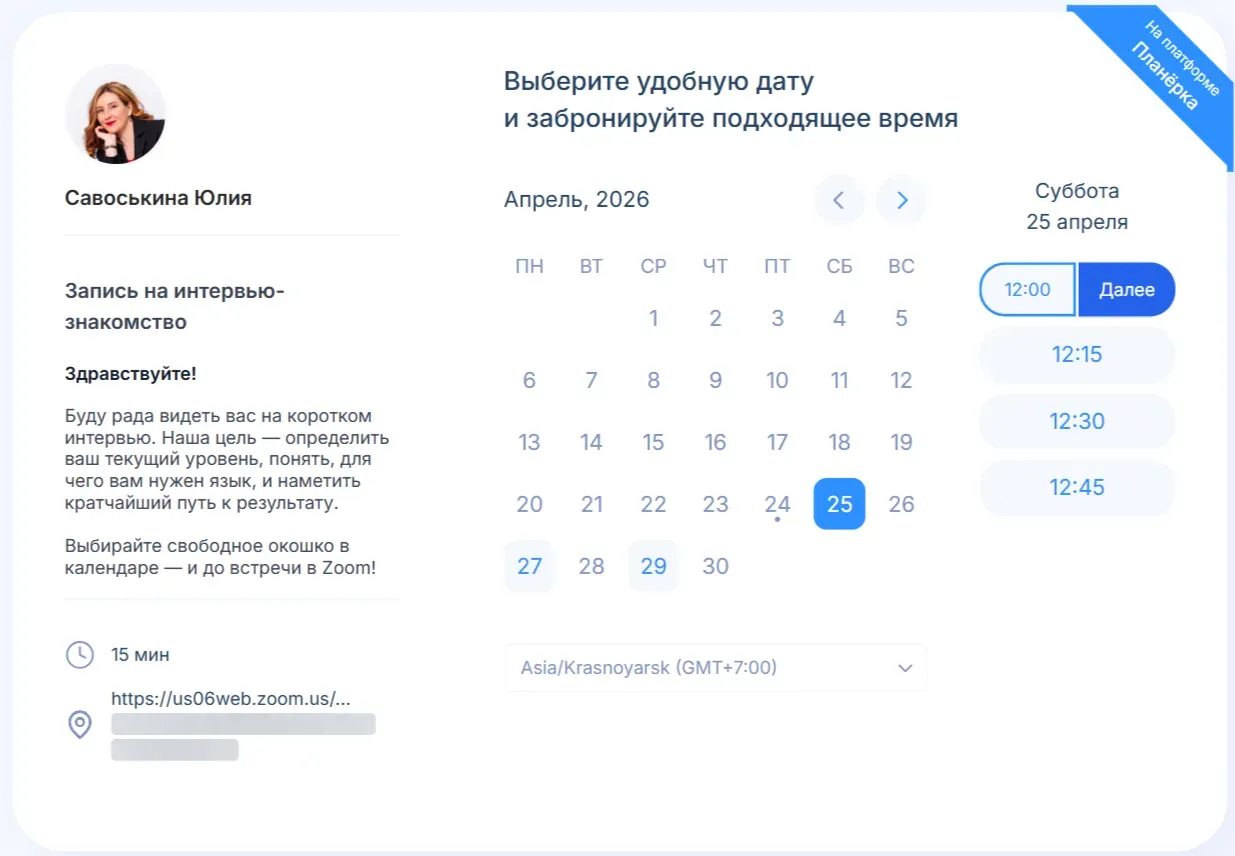Select April 29 in the calendar

[x=653, y=566]
